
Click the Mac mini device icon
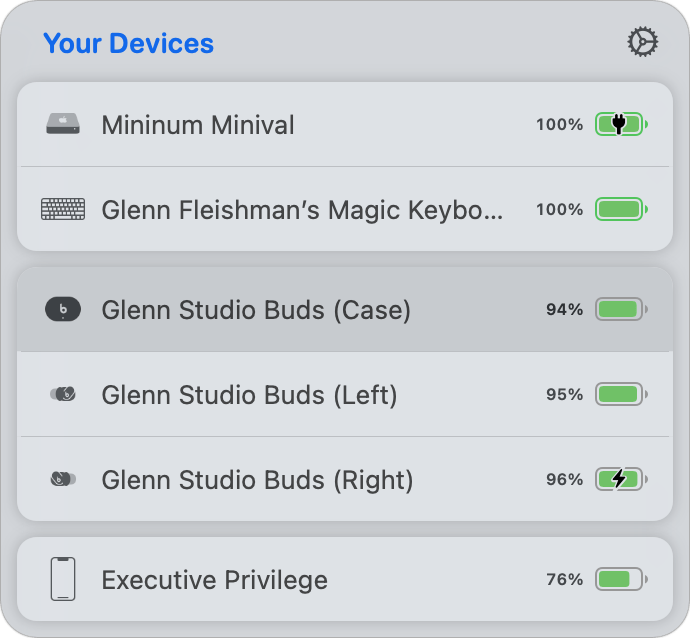(63, 124)
